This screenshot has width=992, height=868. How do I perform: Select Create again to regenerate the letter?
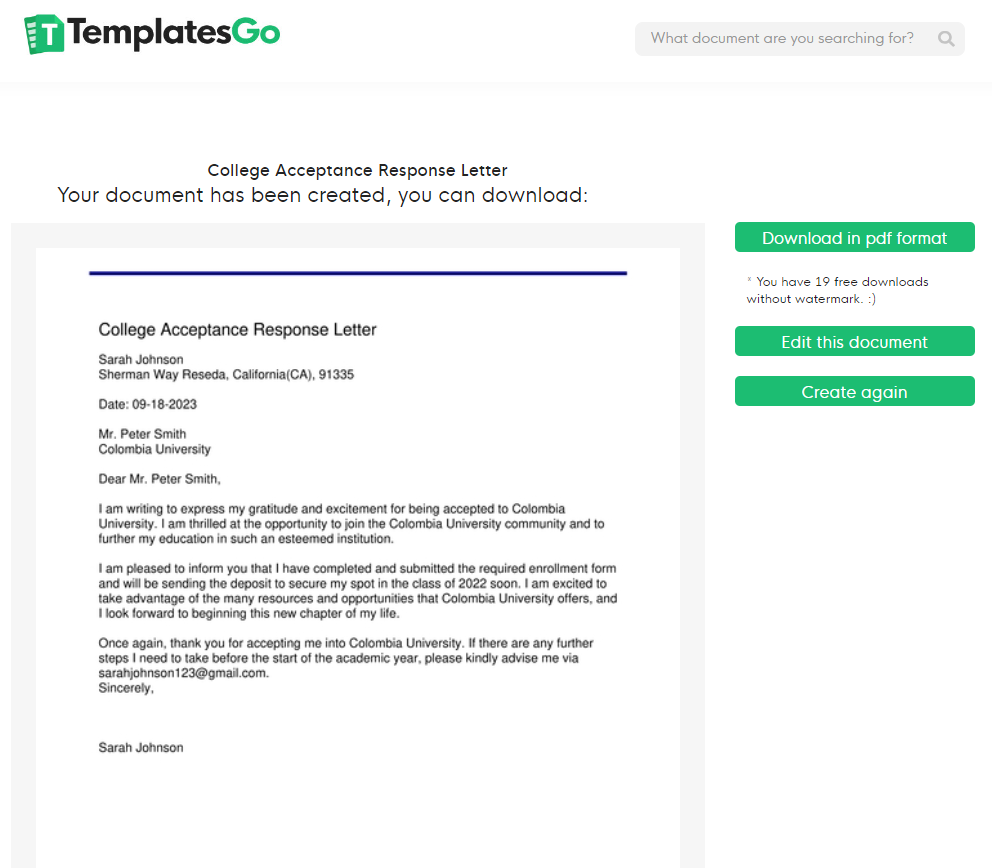(x=854, y=390)
